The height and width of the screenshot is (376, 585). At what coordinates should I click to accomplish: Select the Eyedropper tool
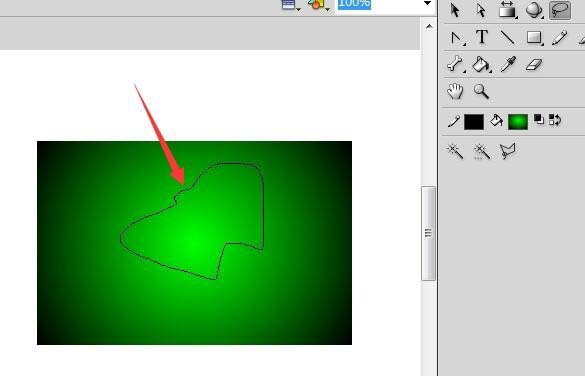click(508, 64)
